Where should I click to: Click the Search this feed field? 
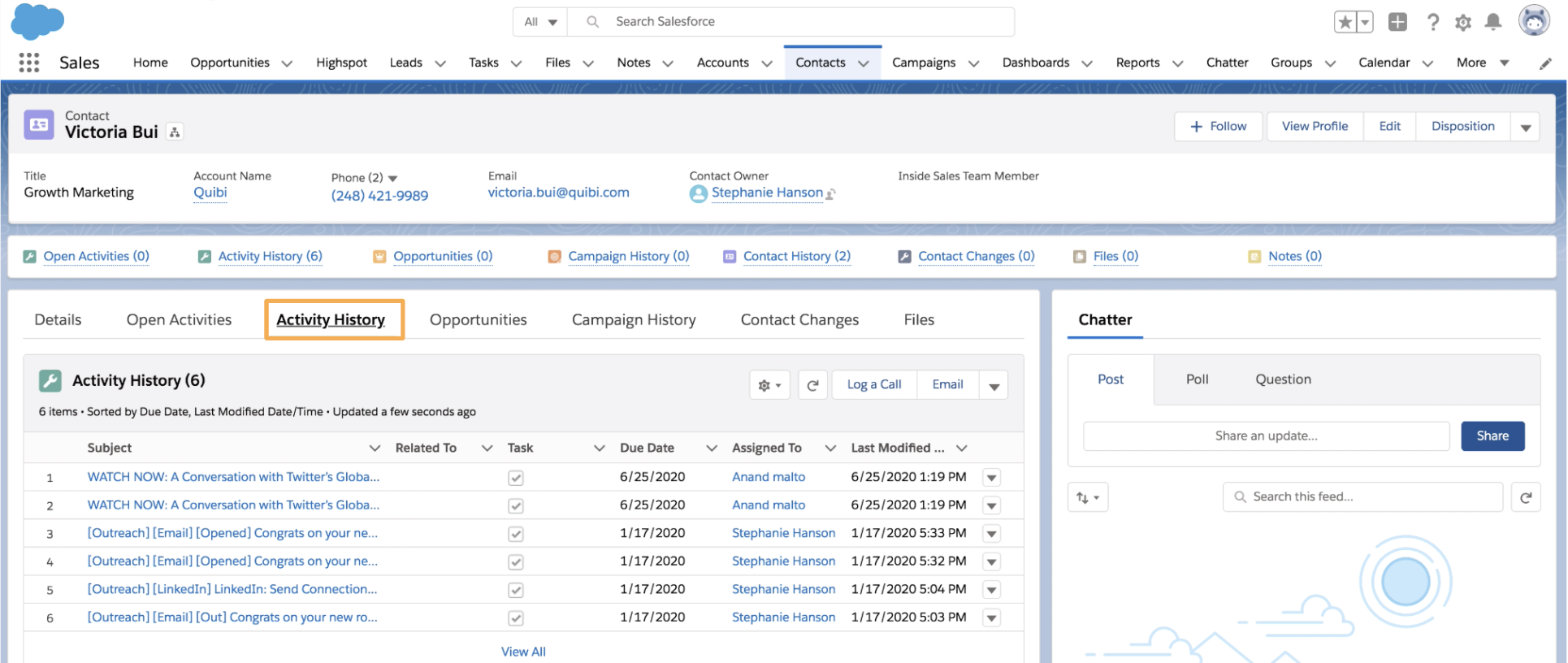click(1362, 497)
